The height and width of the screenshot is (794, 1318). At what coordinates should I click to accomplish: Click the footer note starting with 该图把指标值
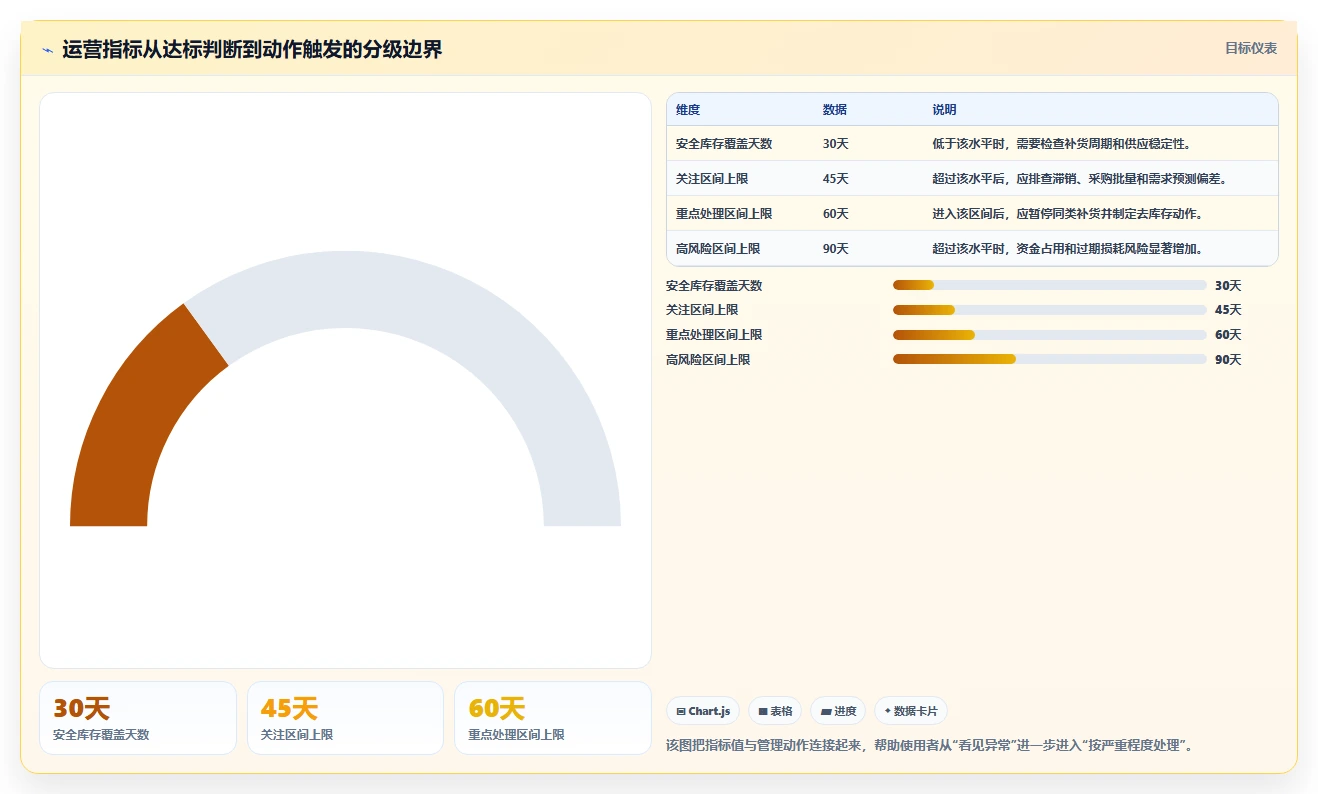929,746
